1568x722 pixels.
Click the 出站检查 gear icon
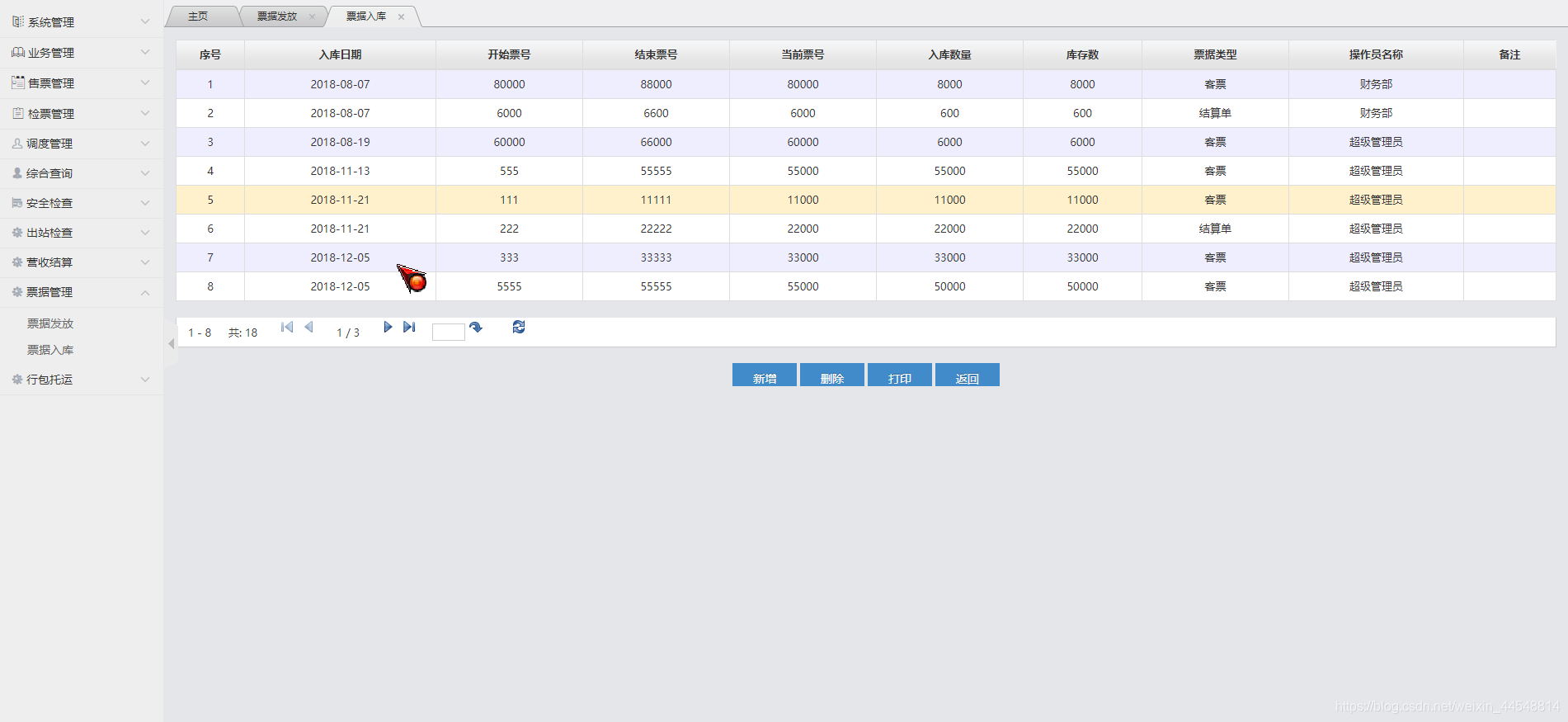(17, 233)
